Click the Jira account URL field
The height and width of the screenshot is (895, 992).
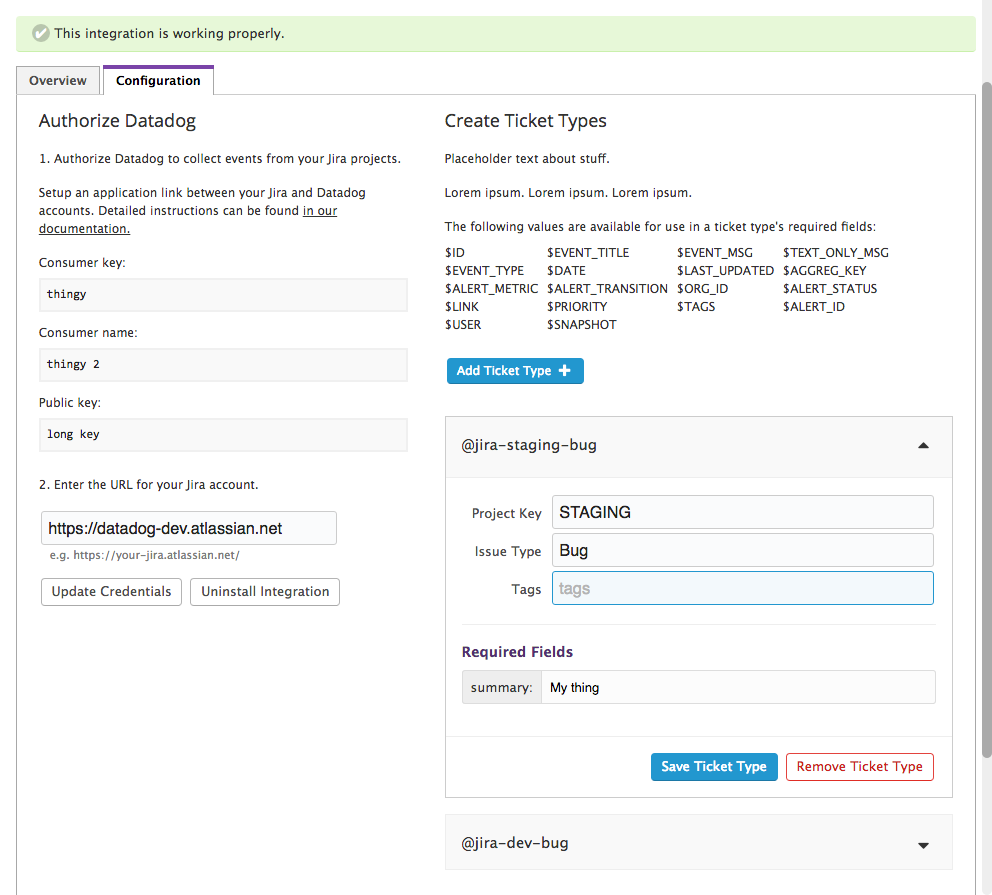pos(188,527)
